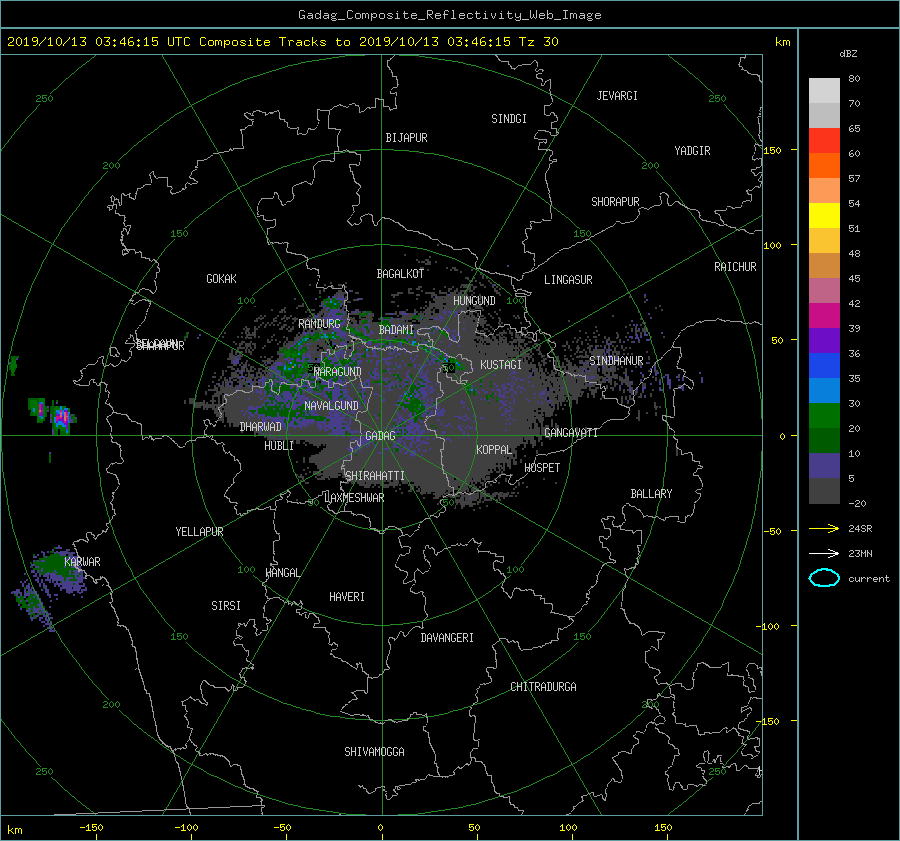Click the SINDHANUR city label
The image size is (900, 841).
click(x=616, y=361)
